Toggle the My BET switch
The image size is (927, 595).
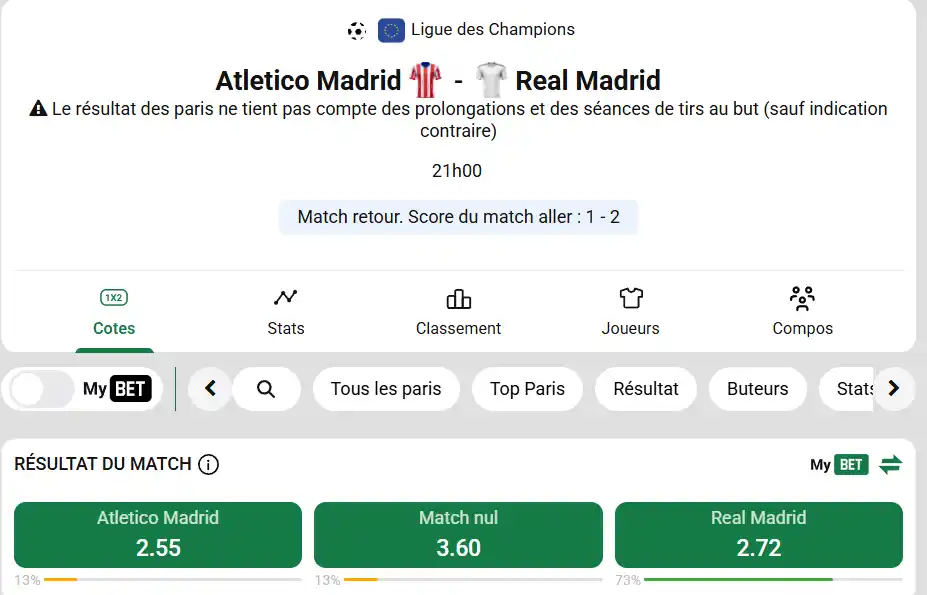(x=40, y=389)
